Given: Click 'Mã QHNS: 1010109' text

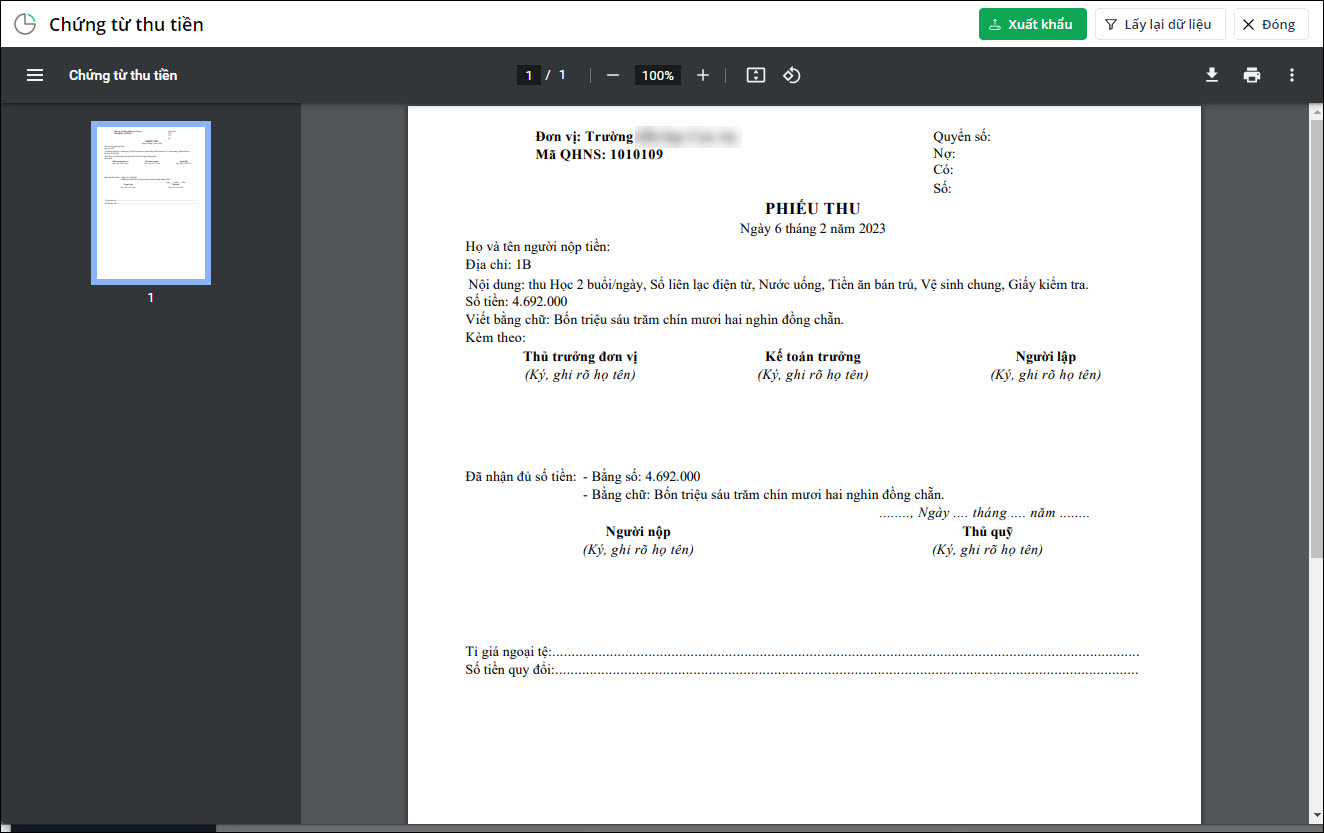Looking at the screenshot, I should click(599, 155).
